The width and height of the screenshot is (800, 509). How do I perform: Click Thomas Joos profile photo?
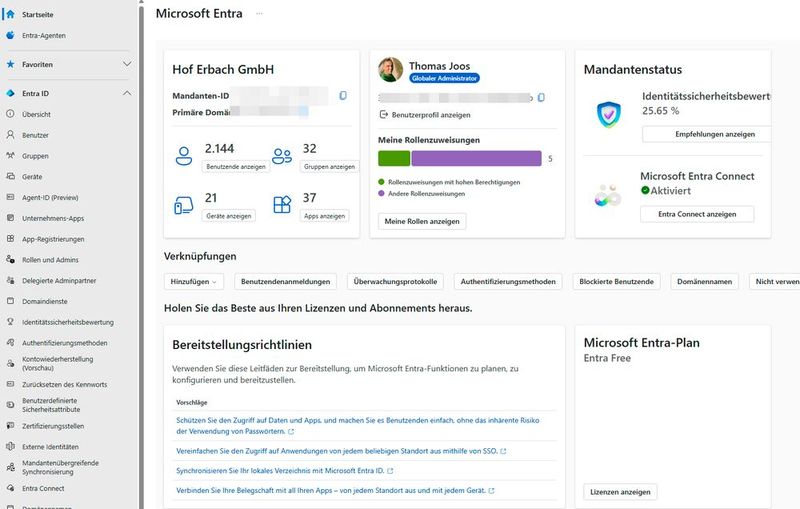coord(390,69)
